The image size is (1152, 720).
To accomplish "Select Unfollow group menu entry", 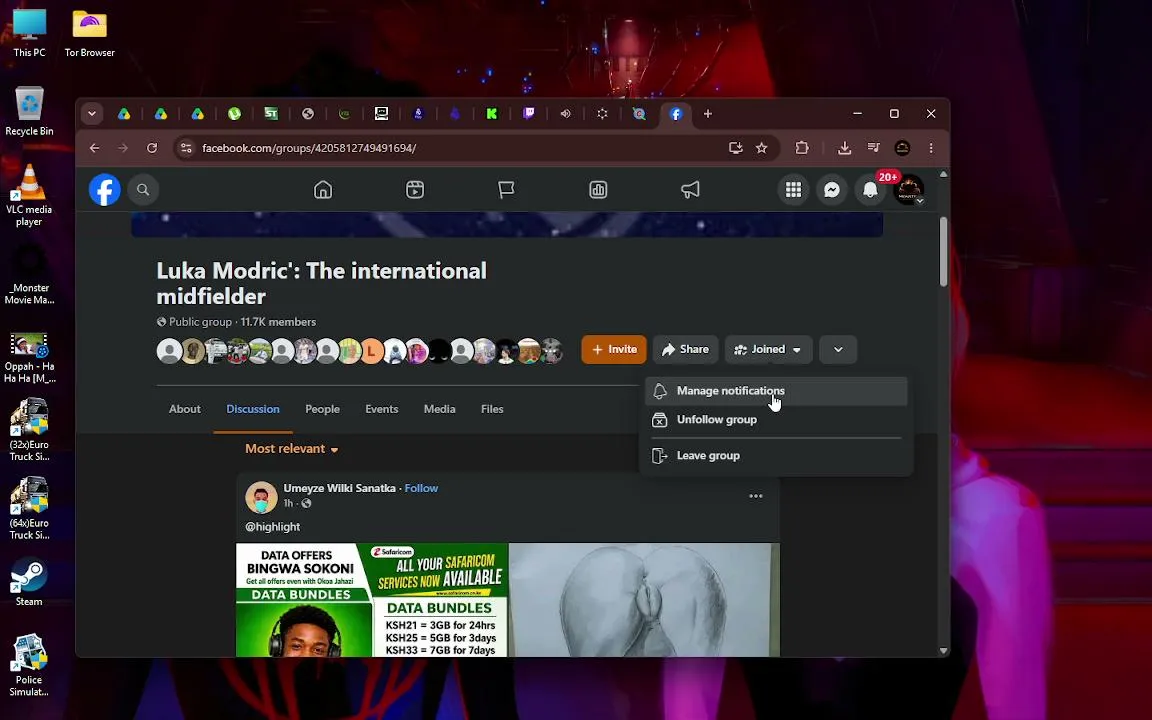I will pyautogui.click(x=777, y=420).
